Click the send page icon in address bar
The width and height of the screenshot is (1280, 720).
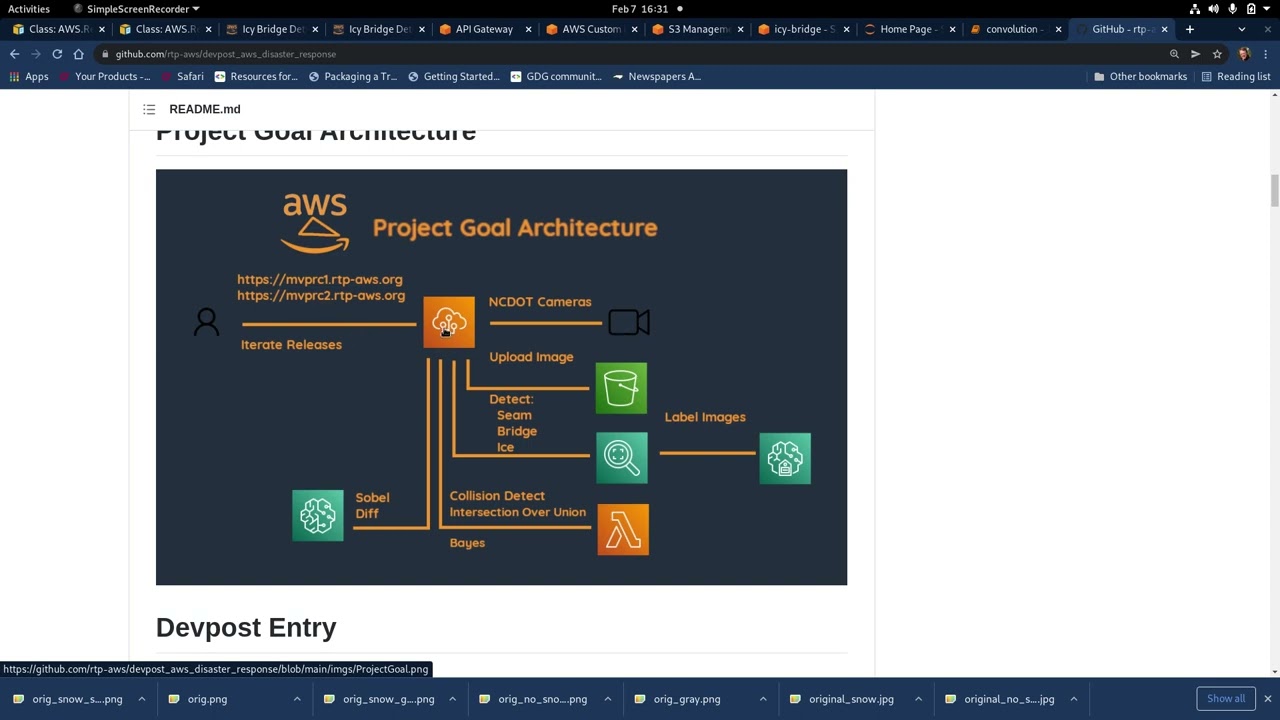pyautogui.click(x=1195, y=54)
